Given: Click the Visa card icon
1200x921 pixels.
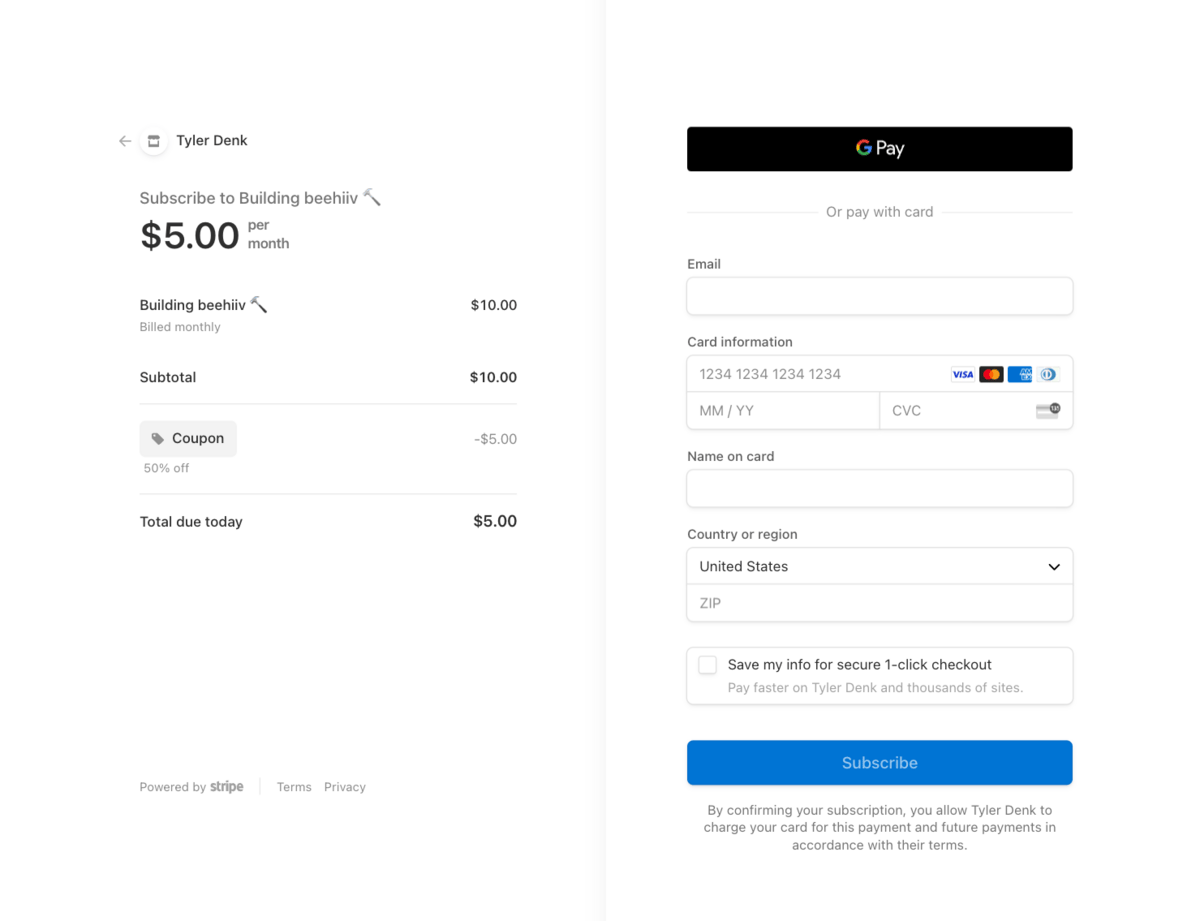Looking at the screenshot, I should (x=962, y=374).
